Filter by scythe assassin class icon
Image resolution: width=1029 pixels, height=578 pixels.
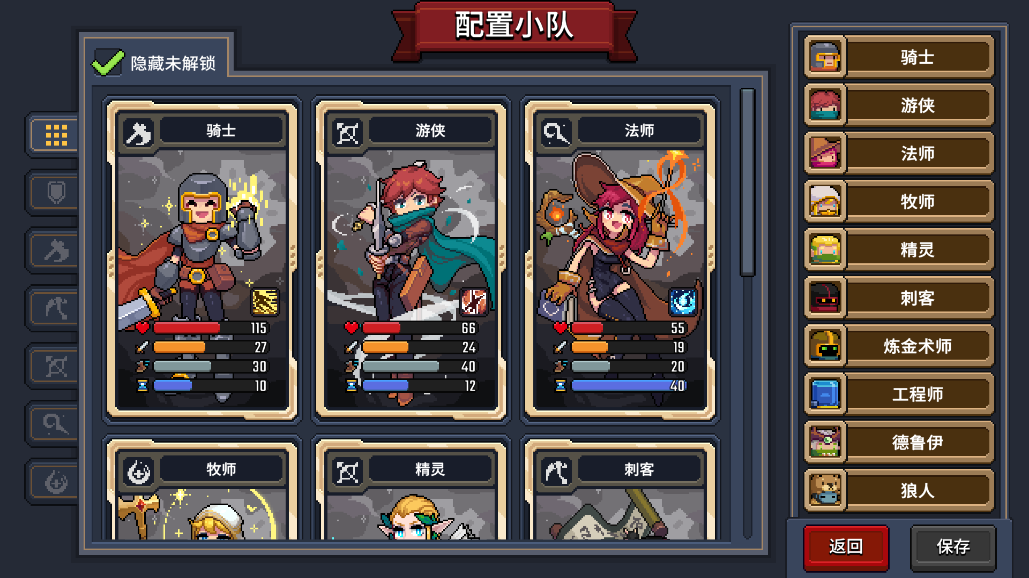[x=56, y=308]
